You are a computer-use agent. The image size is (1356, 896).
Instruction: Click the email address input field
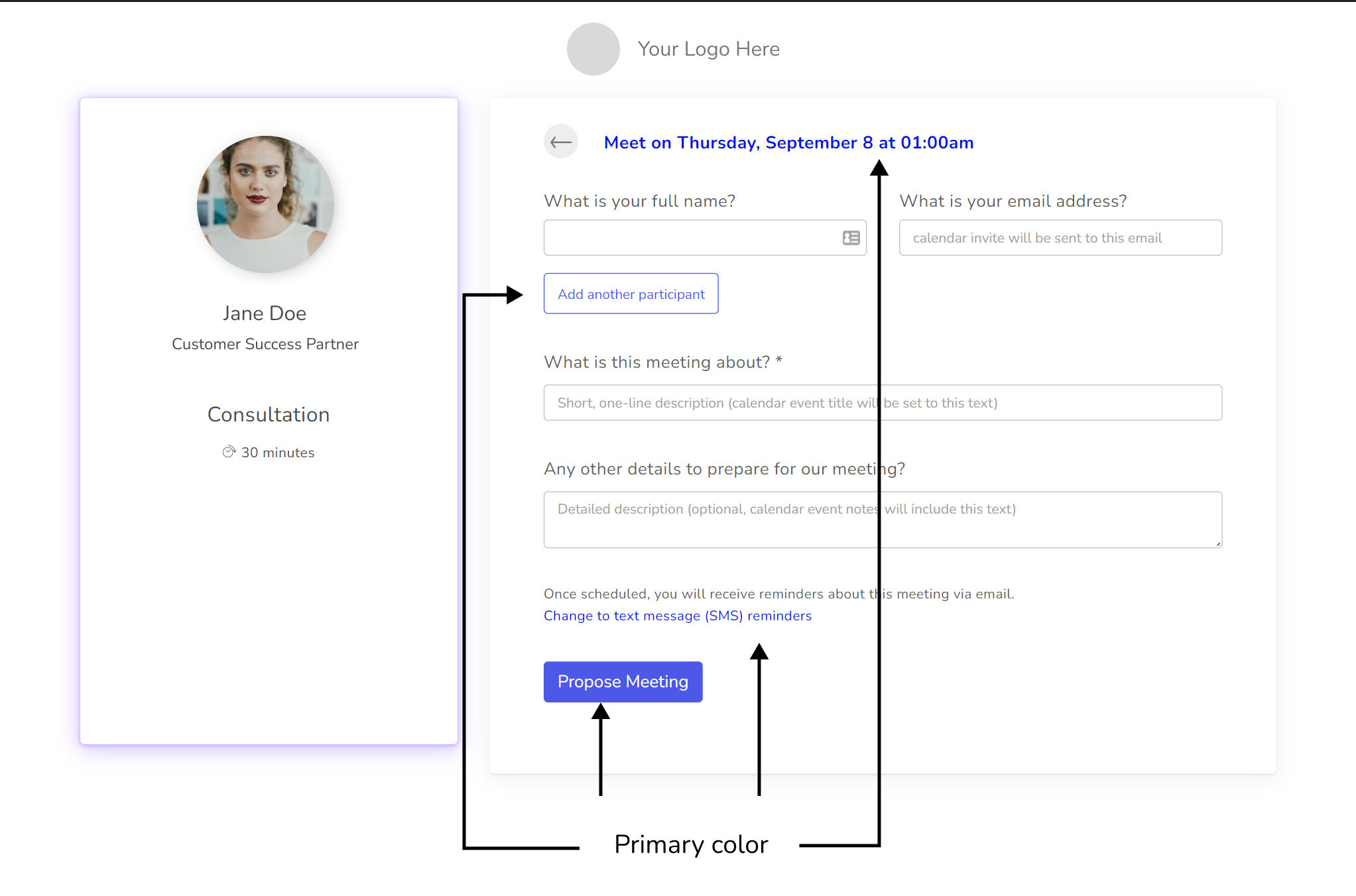[1060, 238]
